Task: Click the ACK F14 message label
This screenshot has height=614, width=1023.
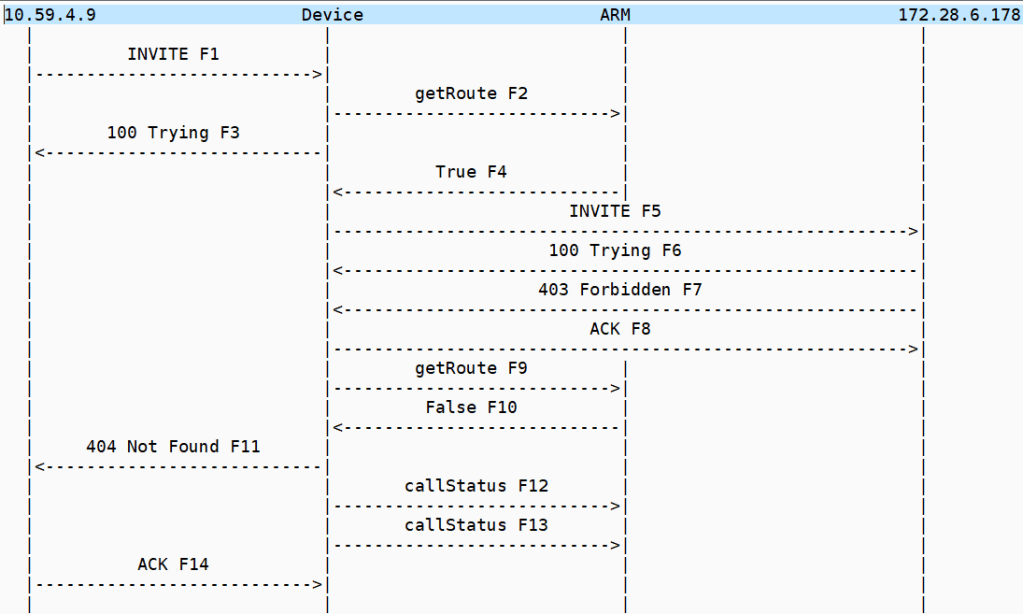Action: click(173, 564)
